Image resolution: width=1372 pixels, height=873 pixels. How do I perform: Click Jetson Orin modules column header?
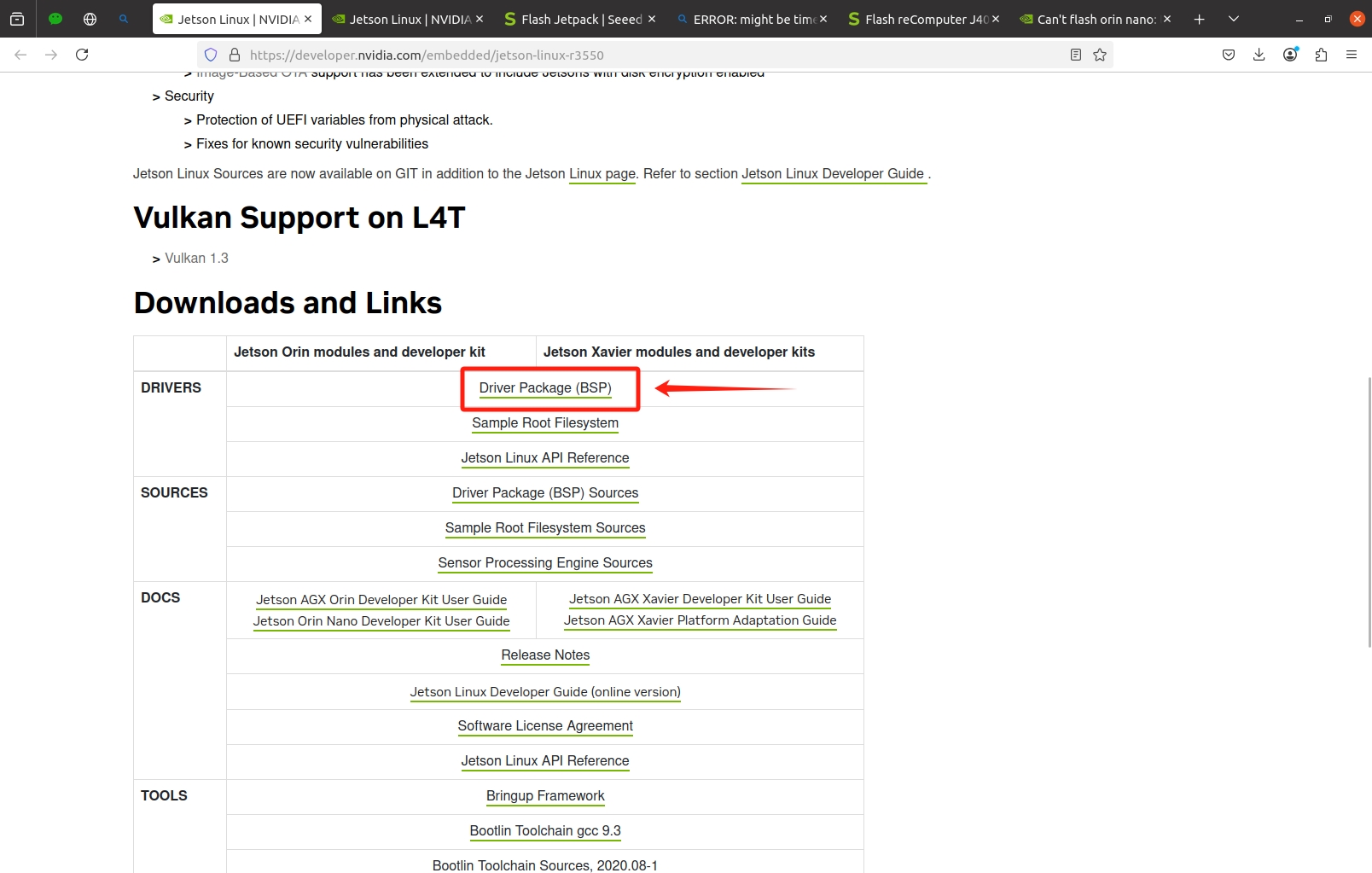[x=359, y=352]
